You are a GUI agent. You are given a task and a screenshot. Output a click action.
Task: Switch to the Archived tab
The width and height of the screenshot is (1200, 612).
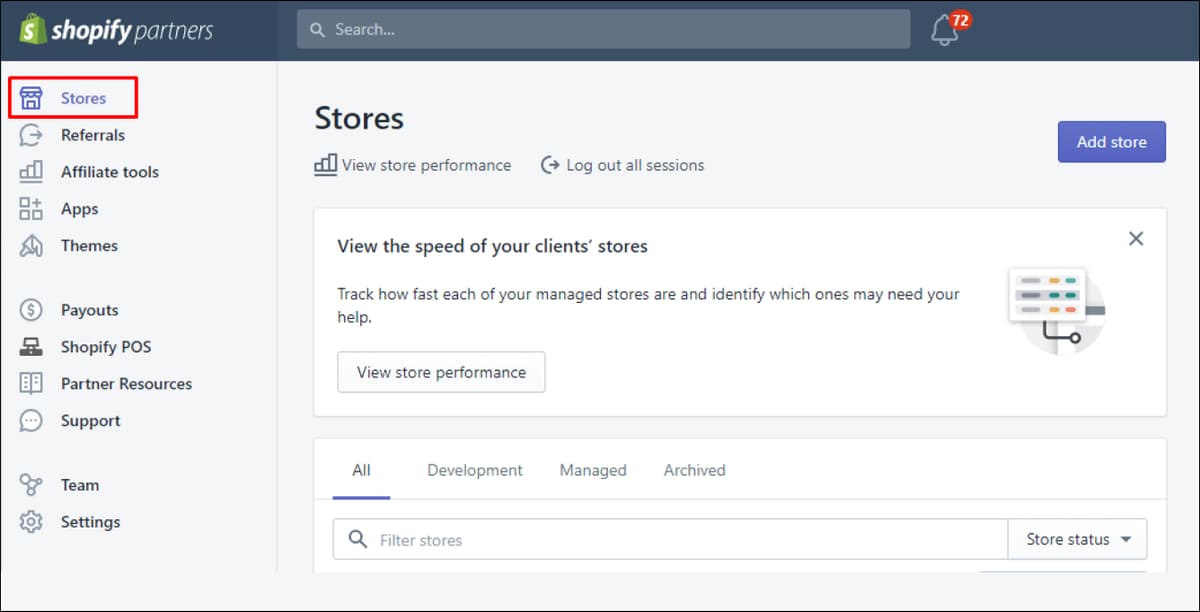[695, 470]
